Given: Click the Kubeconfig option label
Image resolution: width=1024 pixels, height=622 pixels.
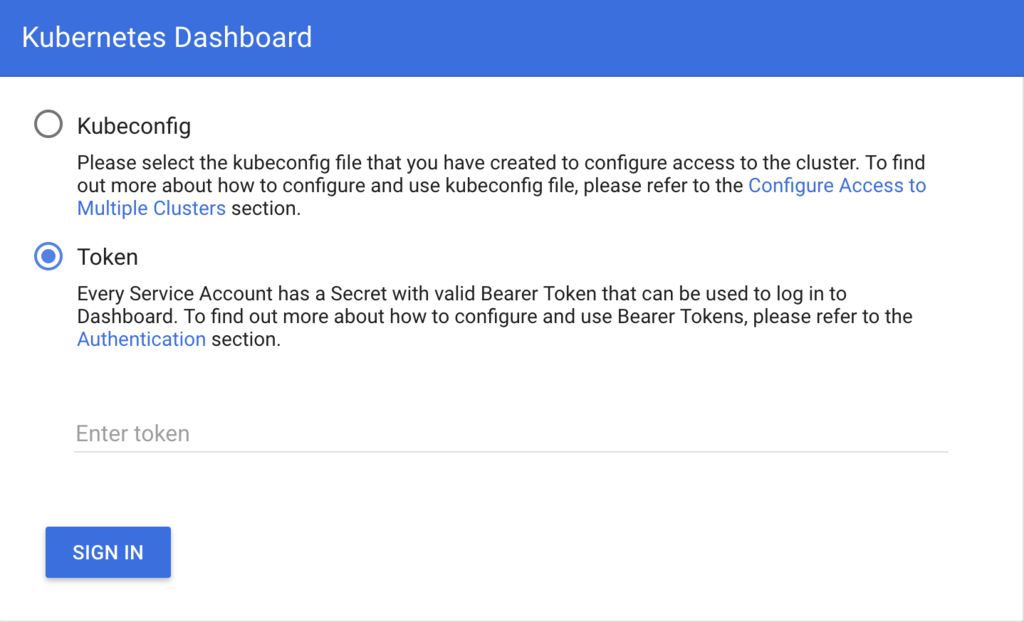Looking at the screenshot, I should click(x=133, y=127).
